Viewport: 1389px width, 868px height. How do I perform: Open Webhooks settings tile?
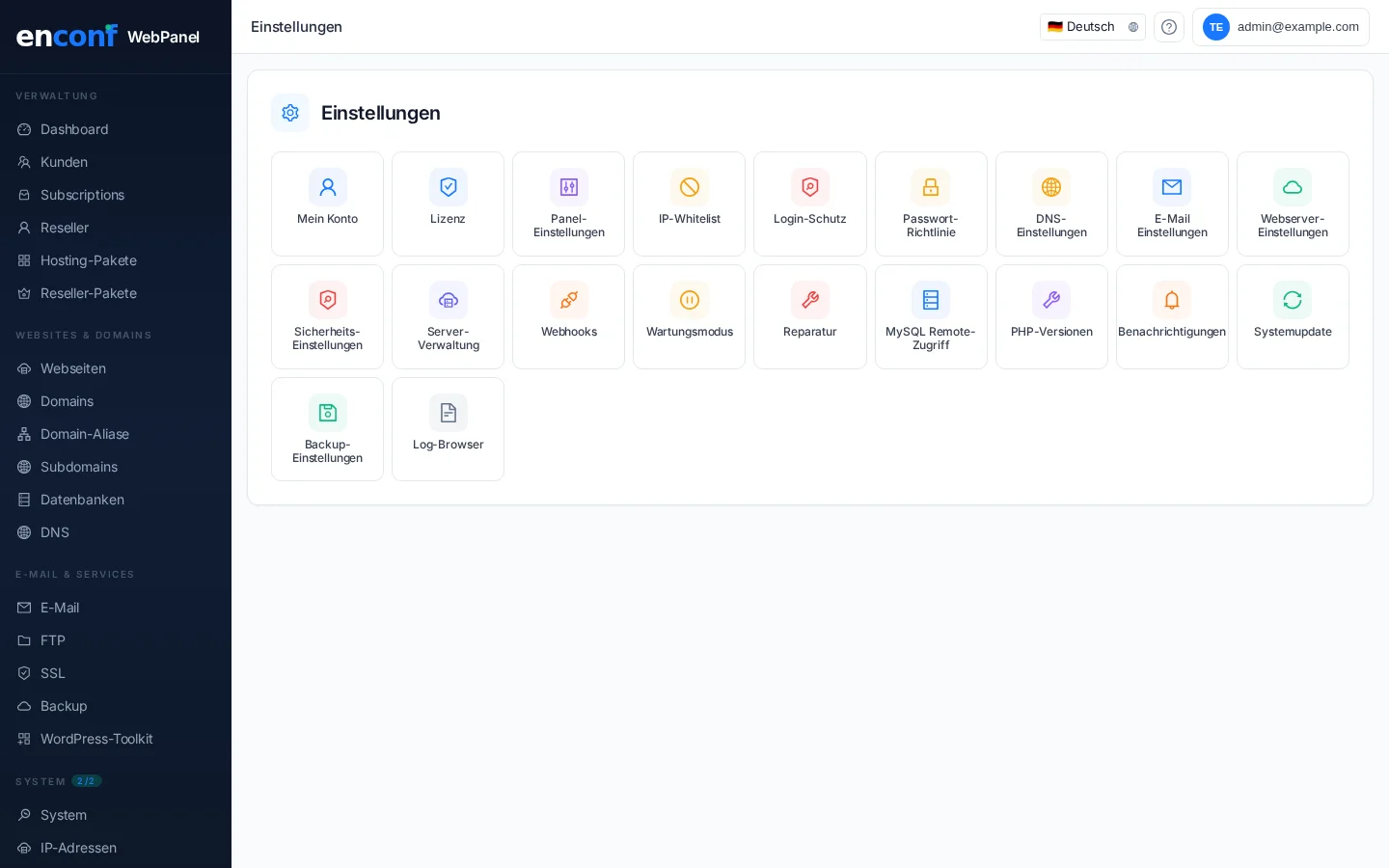click(x=568, y=316)
